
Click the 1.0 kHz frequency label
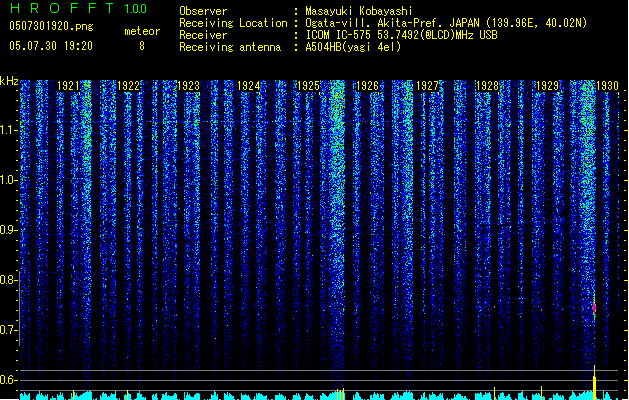pyautogui.click(x=8, y=180)
